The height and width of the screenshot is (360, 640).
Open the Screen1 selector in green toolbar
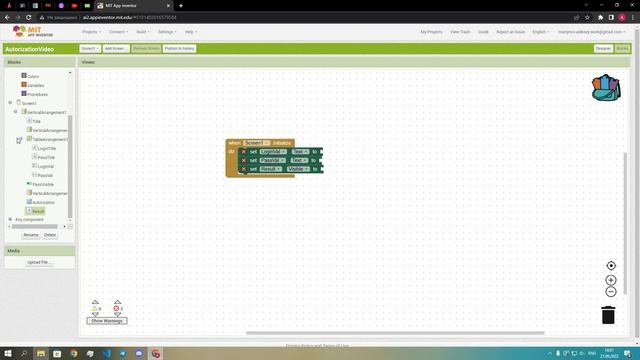point(90,49)
